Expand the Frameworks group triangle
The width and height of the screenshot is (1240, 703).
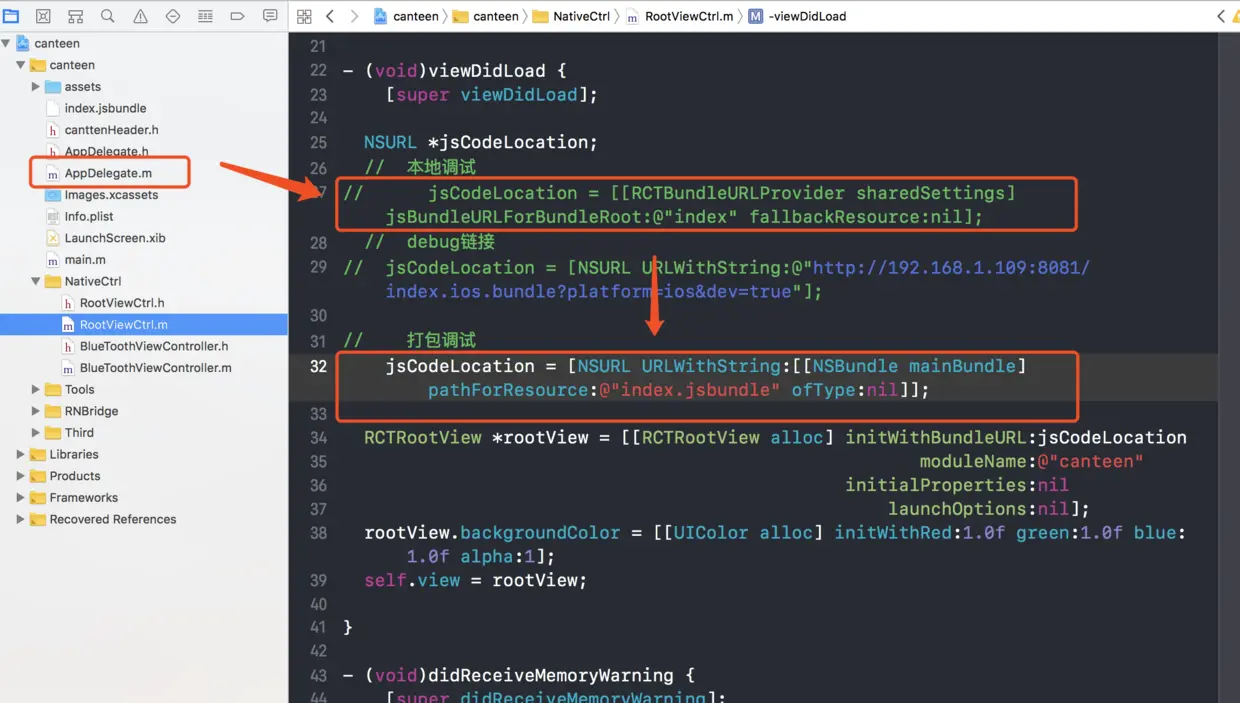click(21, 497)
